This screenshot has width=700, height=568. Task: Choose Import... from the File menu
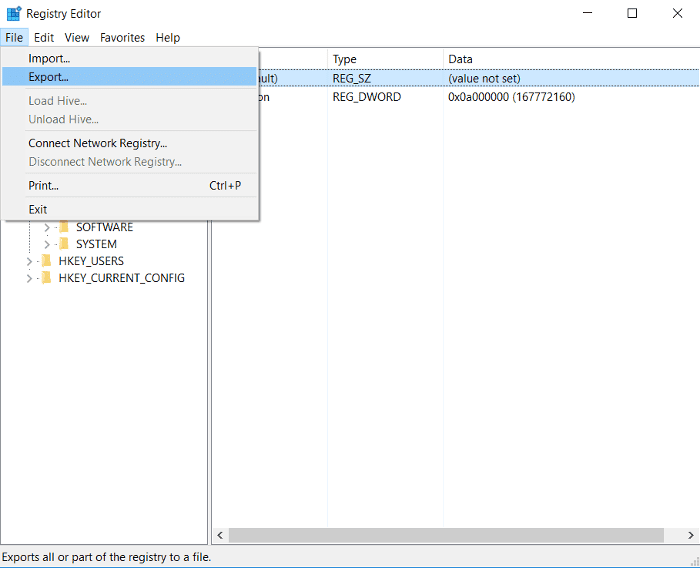pos(49,59)
